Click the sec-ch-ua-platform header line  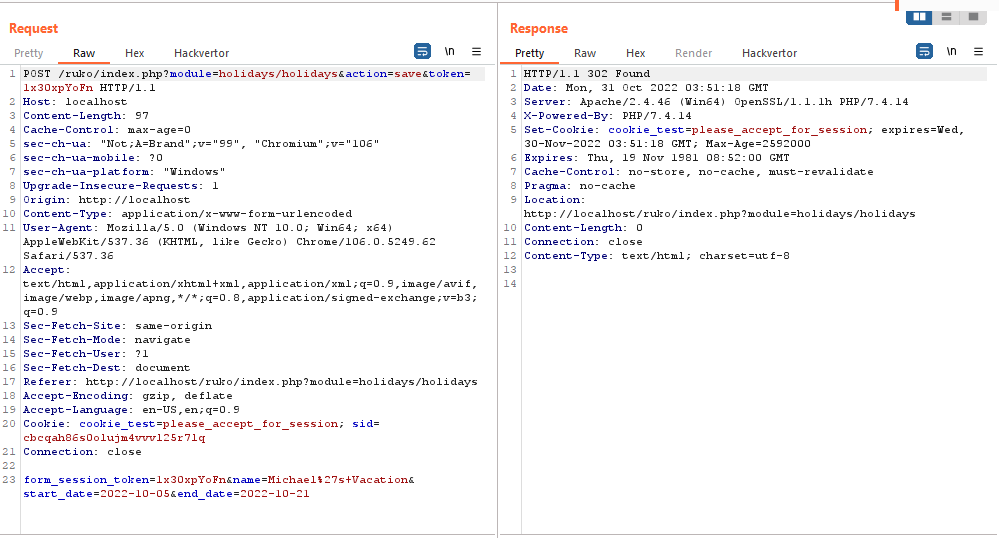click(124, 171)
